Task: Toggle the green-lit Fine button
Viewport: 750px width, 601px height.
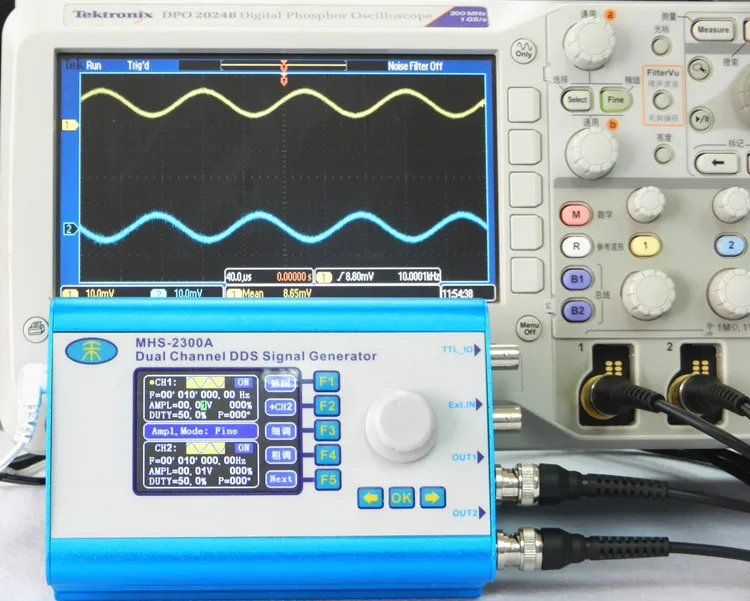Action: 616,100
